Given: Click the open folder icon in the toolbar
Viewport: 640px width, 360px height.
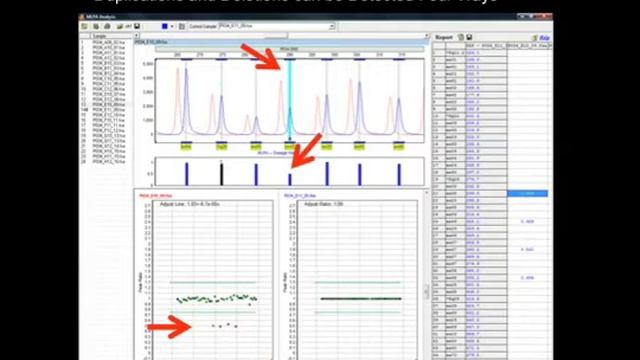Looking at the screenshot, I should 120,27.
